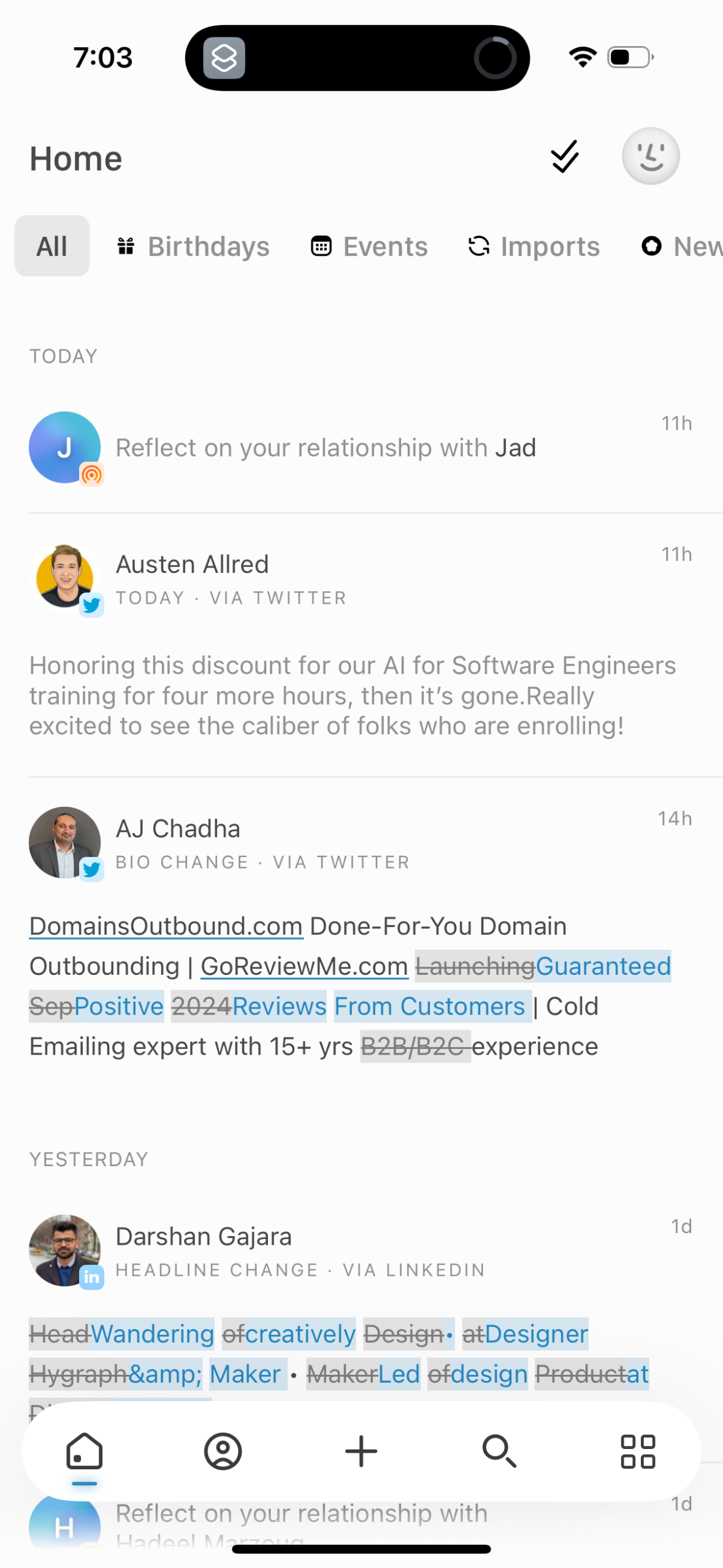Tap Darshan Gajara's profile photo

(x=64, y=1250)
